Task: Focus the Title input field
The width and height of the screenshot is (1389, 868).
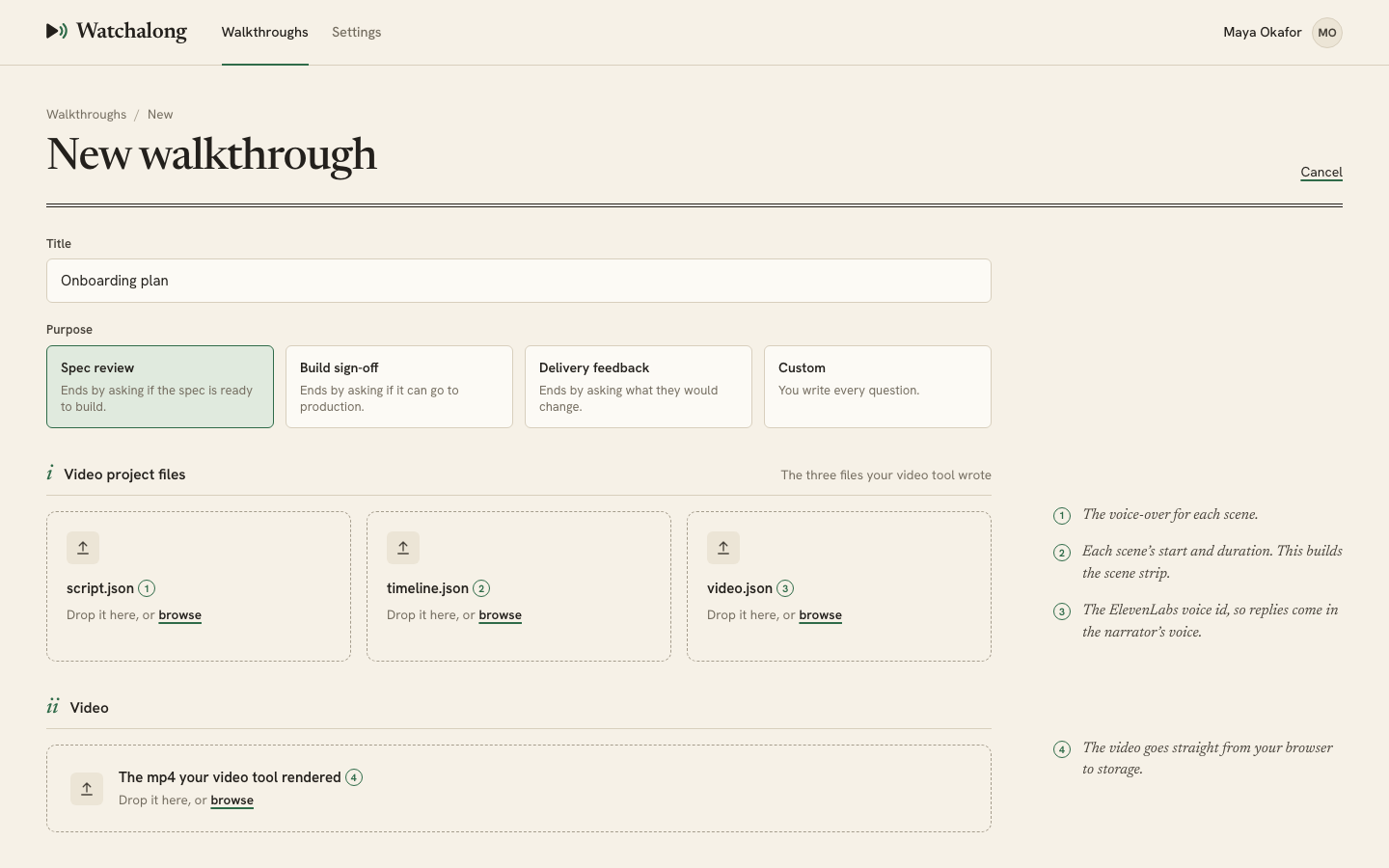Action: click(519, 281)
